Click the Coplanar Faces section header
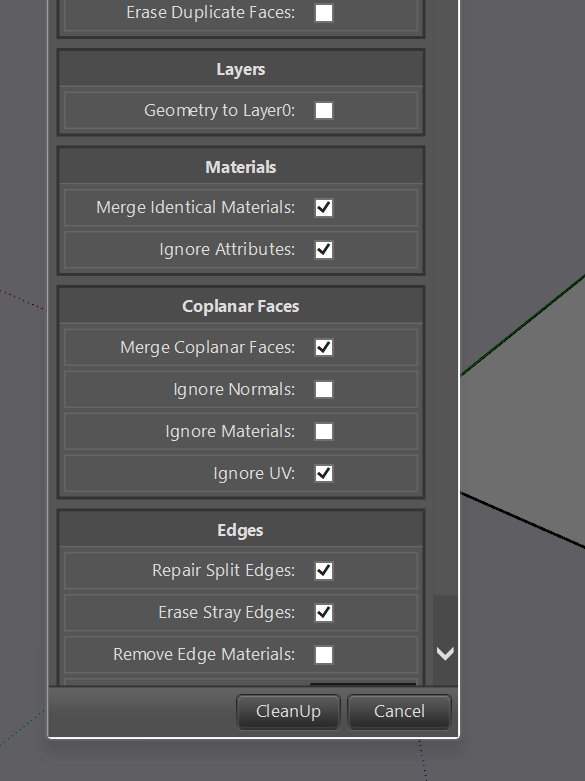Viewport: 585px width, 781px height. [x=241, y=306]
